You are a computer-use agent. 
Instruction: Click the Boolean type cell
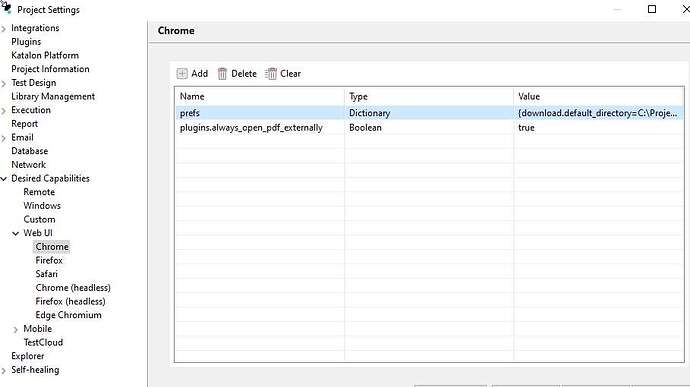coord(429,128)
